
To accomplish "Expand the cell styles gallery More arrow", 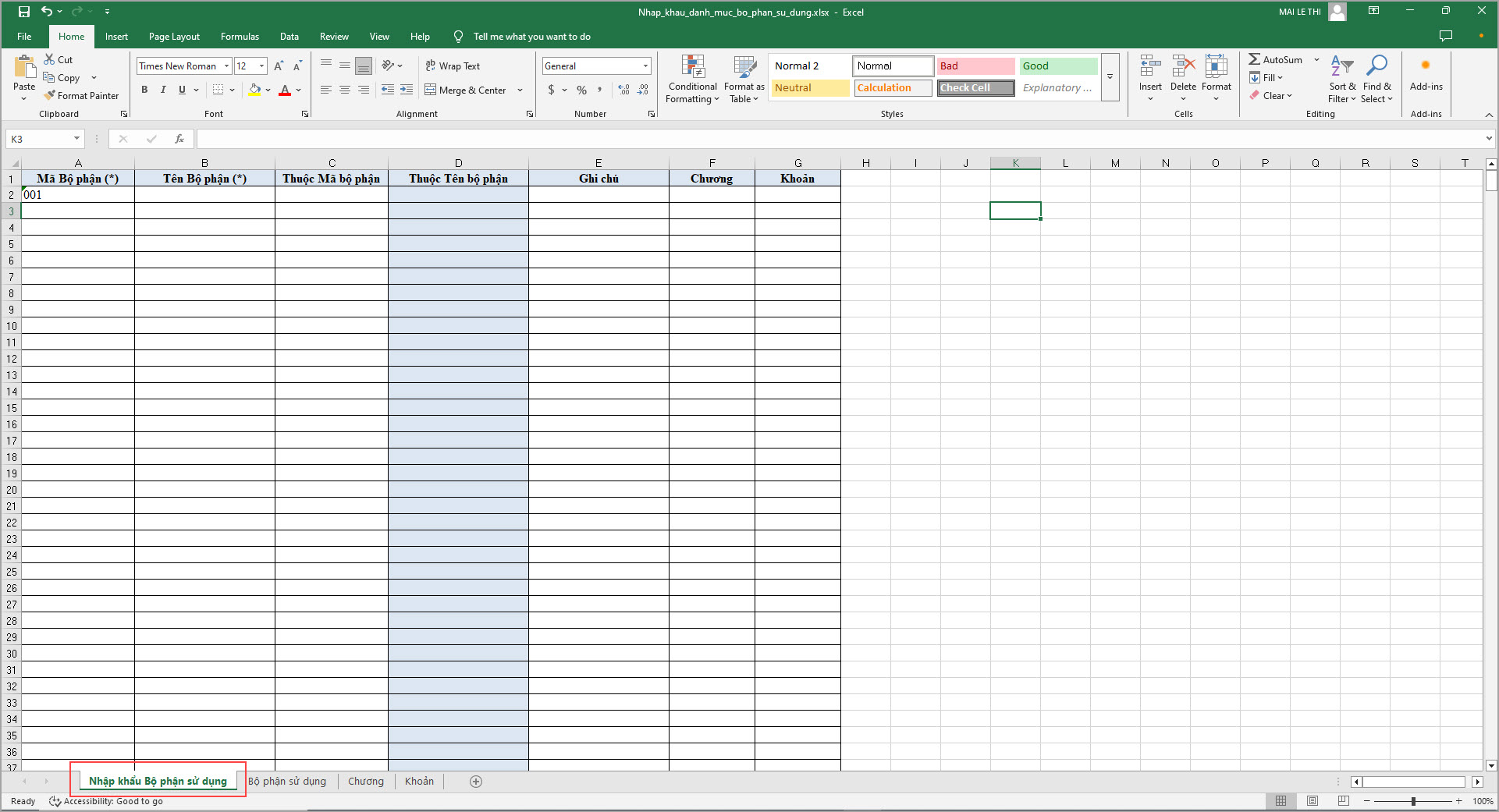I will tap(1110, 77).
